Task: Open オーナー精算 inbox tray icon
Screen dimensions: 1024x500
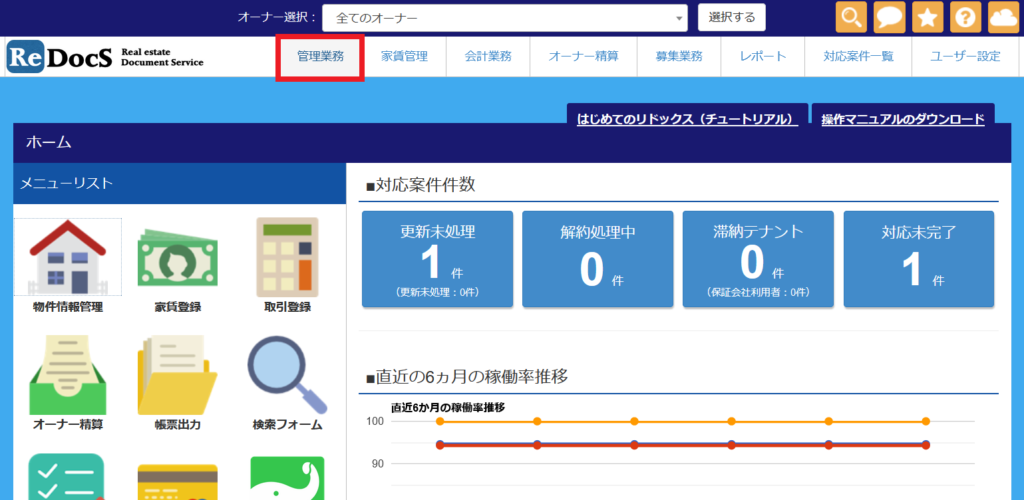Action: pyautogui.click(x=67, y=375)
